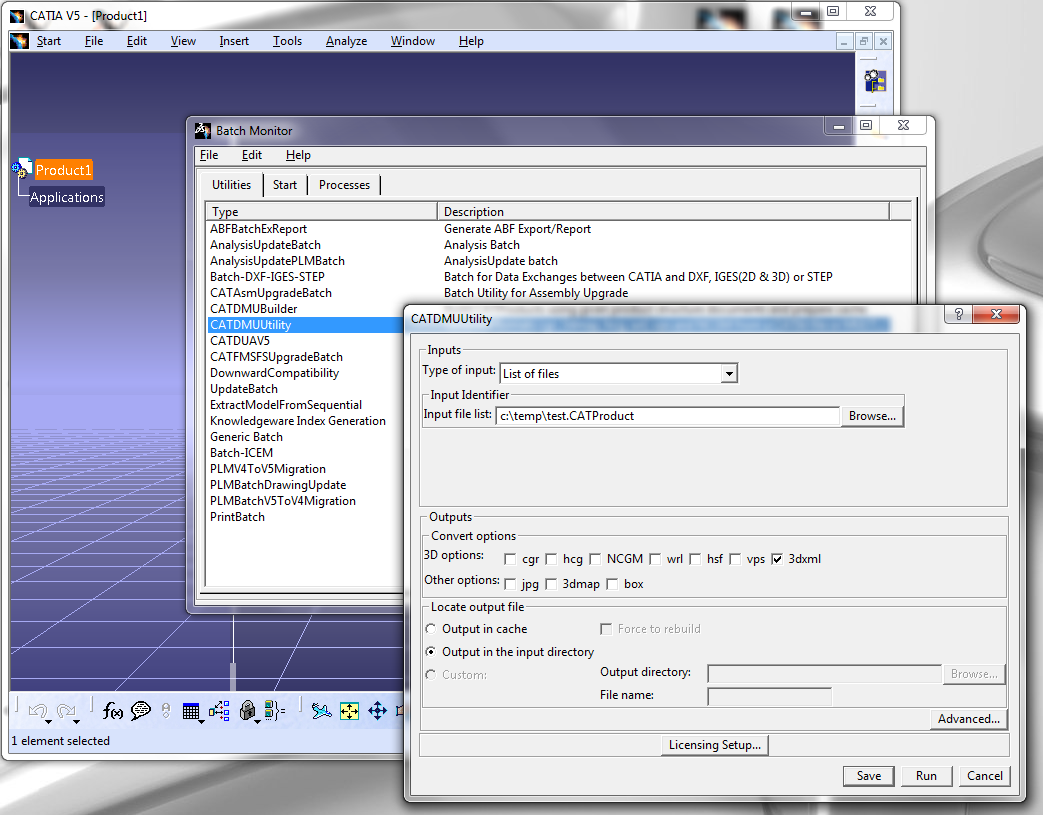1043x815 pixels.
Task: Click the Lock padlock icon
Action: tap(247, 711)
